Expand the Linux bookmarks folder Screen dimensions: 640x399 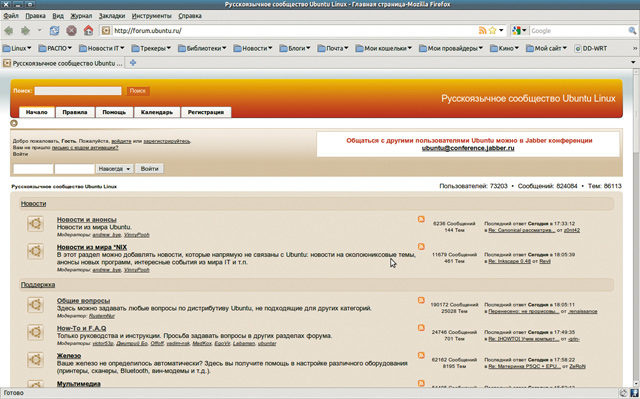point(17,49)
